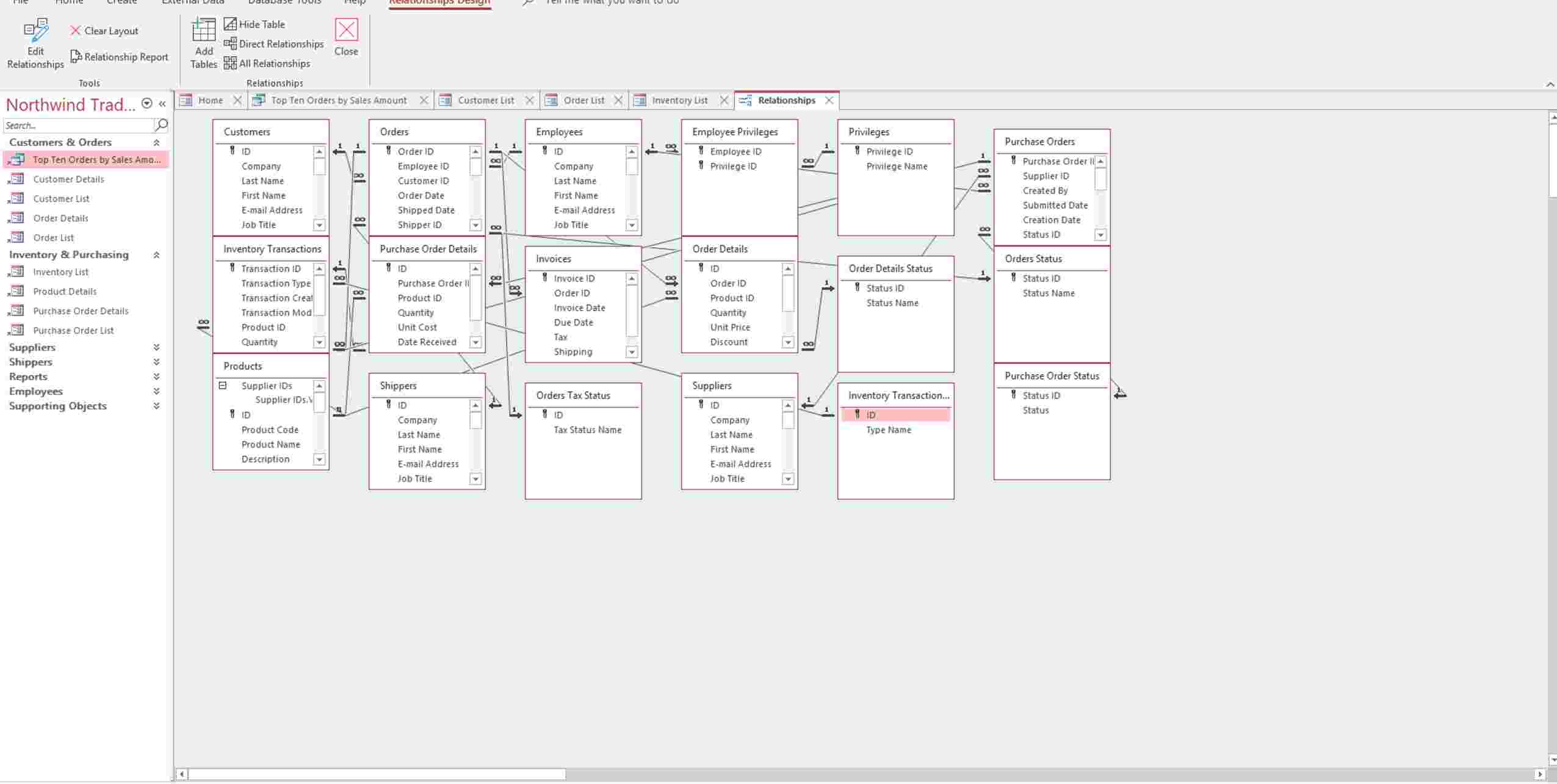Collapse the Supplier IDs field in Products table
This screenshot has width=1557, height=784.
point(223,385)
